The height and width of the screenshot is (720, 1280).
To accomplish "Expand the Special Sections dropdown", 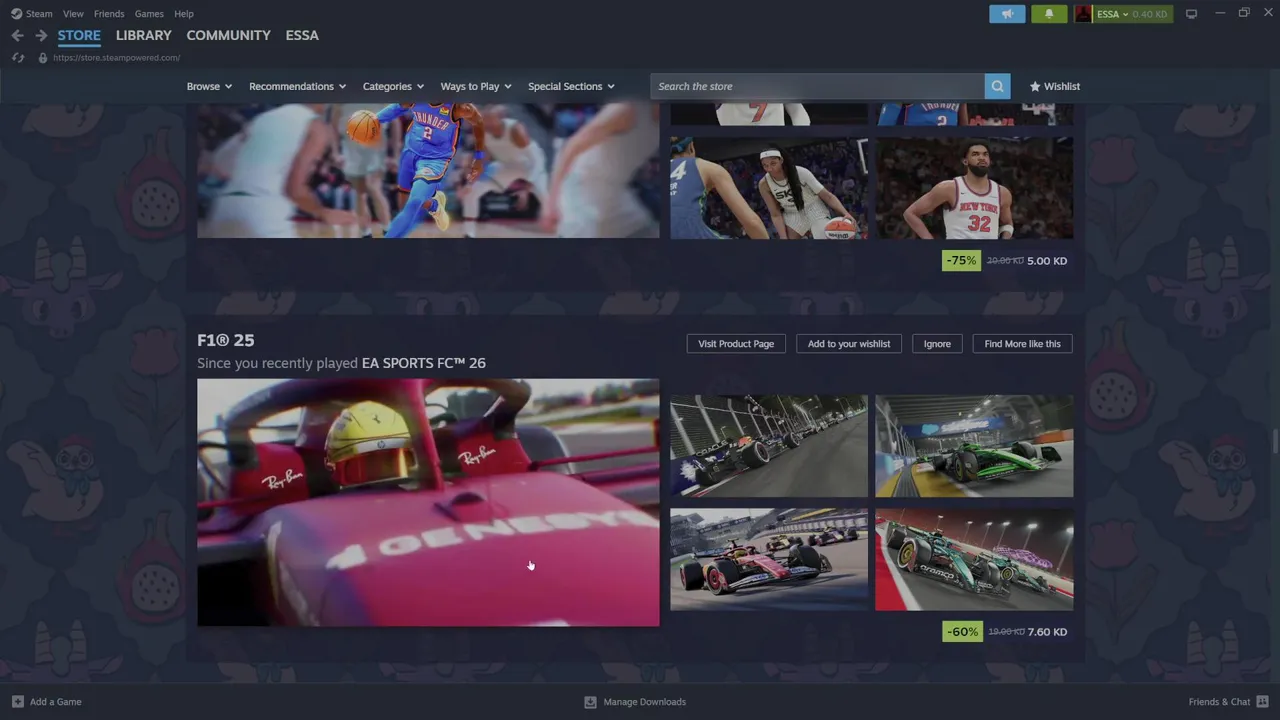I will [571, 86].
